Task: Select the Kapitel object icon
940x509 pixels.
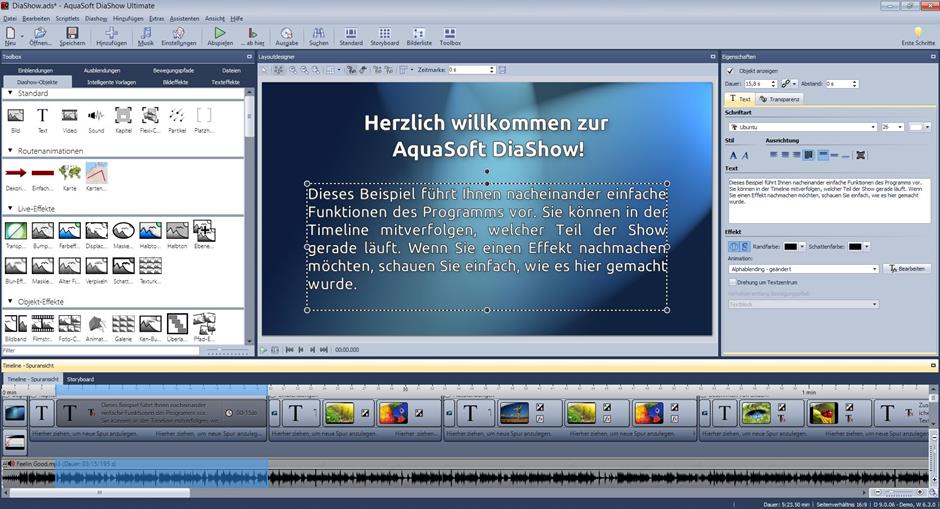Action: coord(123,115)
